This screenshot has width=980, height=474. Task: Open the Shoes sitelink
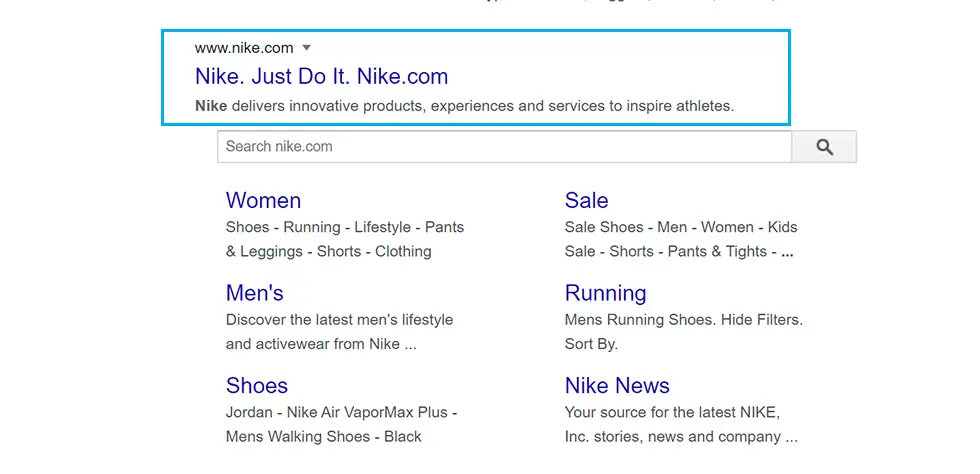[x=257, y=385]
